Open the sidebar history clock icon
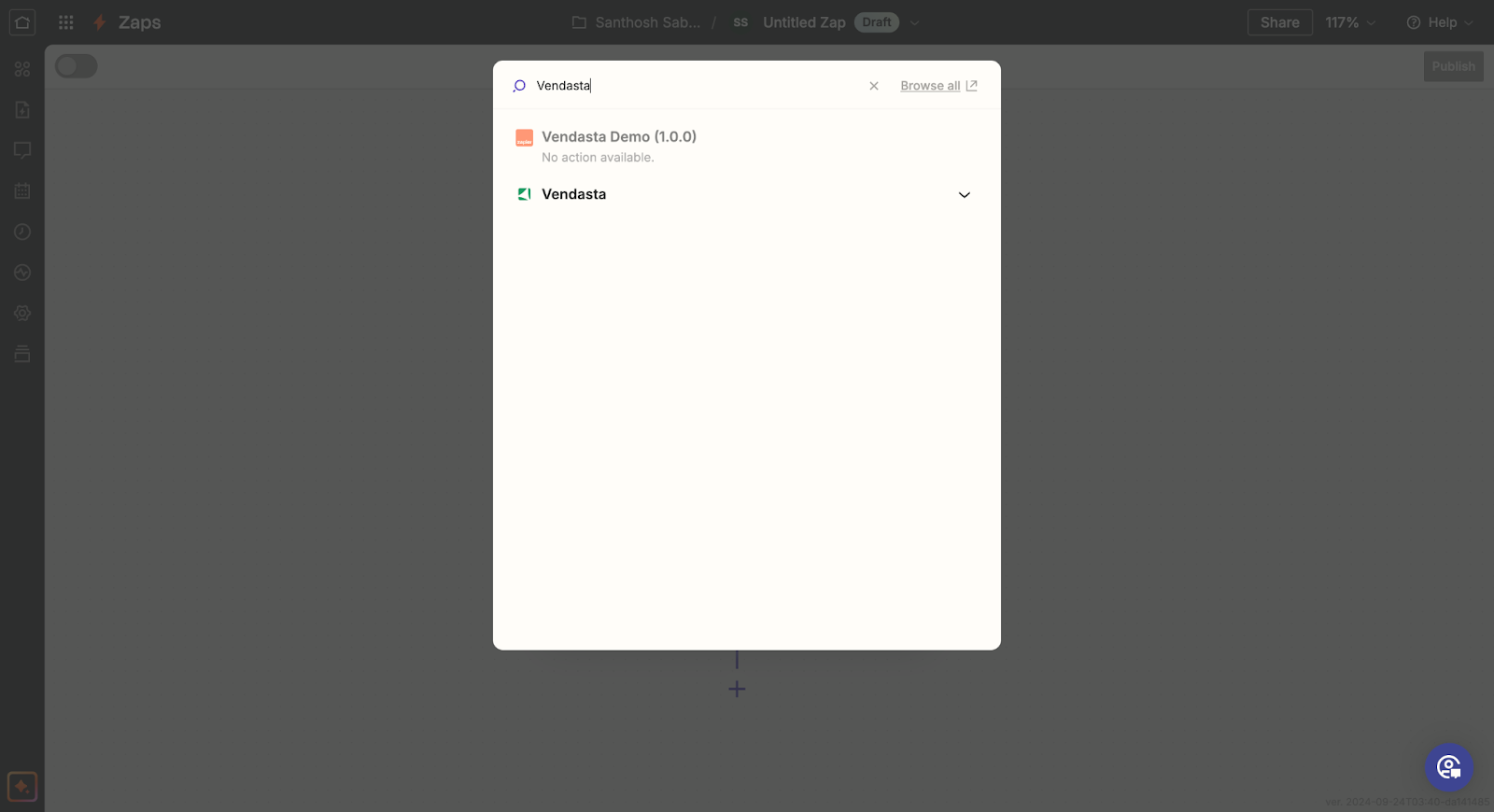1494x812 pixels. pyautogui.click(x=22, y=231)
